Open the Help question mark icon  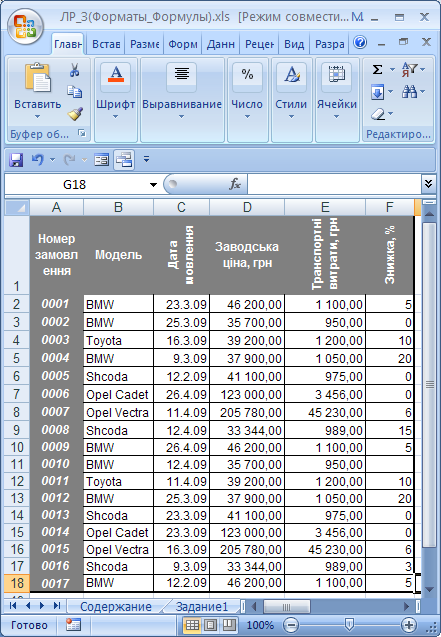pyautogui.click(x=360, y=42)
